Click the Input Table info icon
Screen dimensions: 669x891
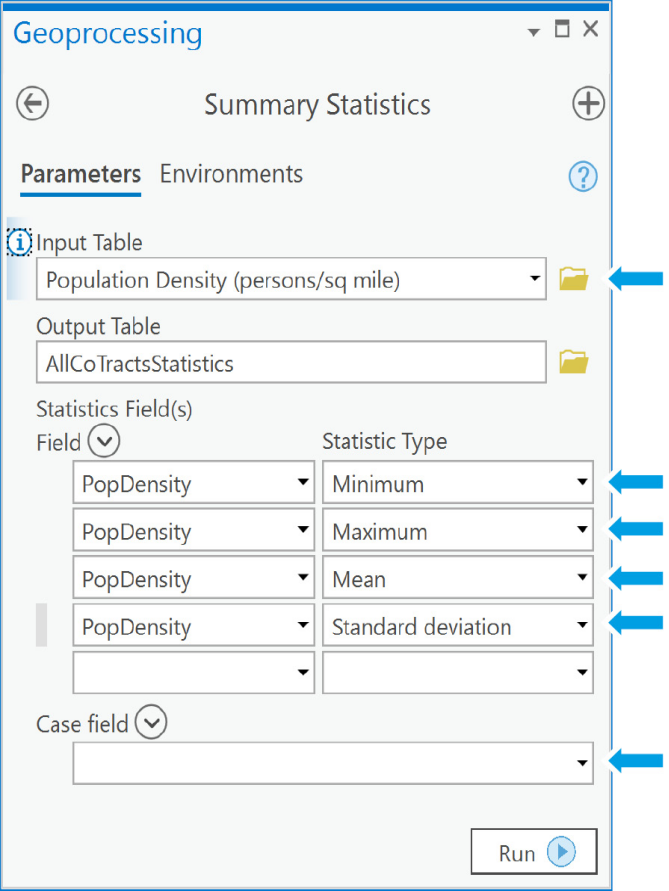point(19,243)
